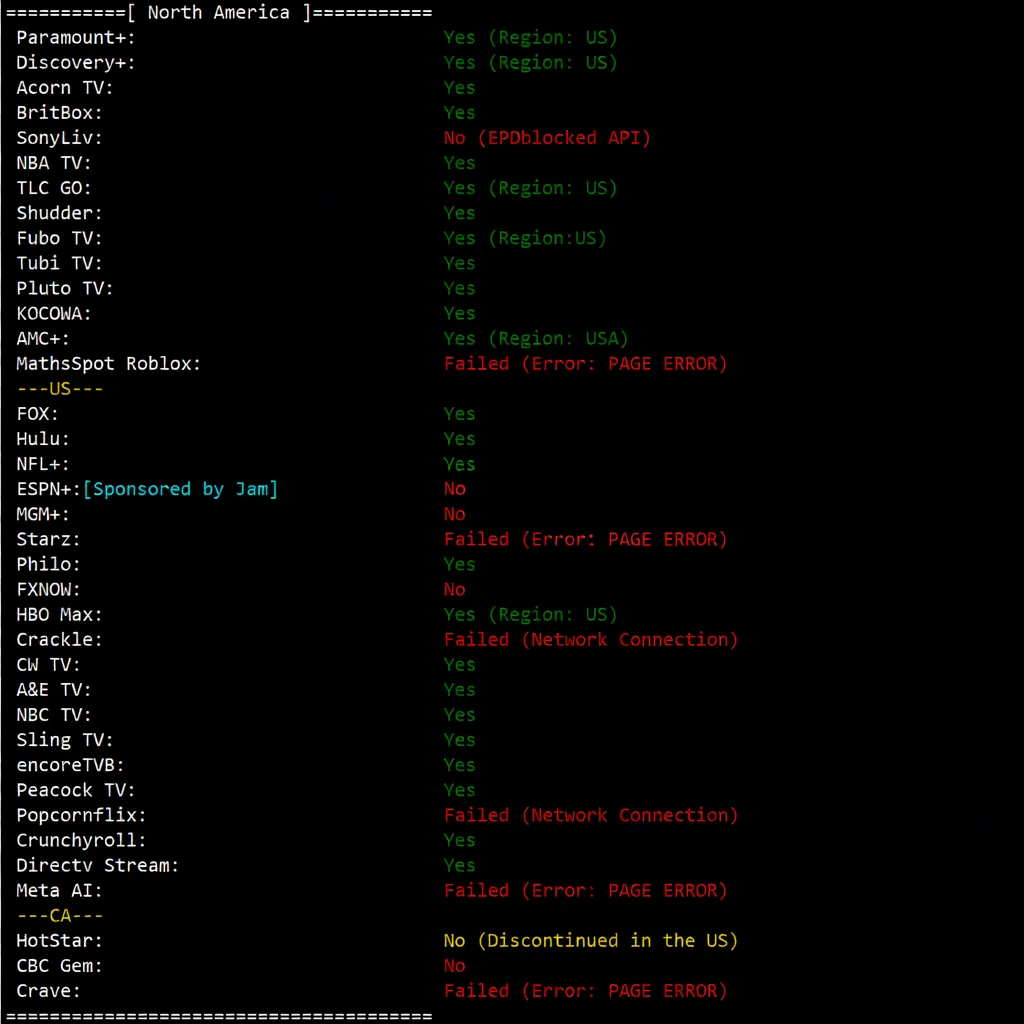Click the Discovery+ label
The width and height of the screenshot is (1024, 1024).
pos(76,63)
